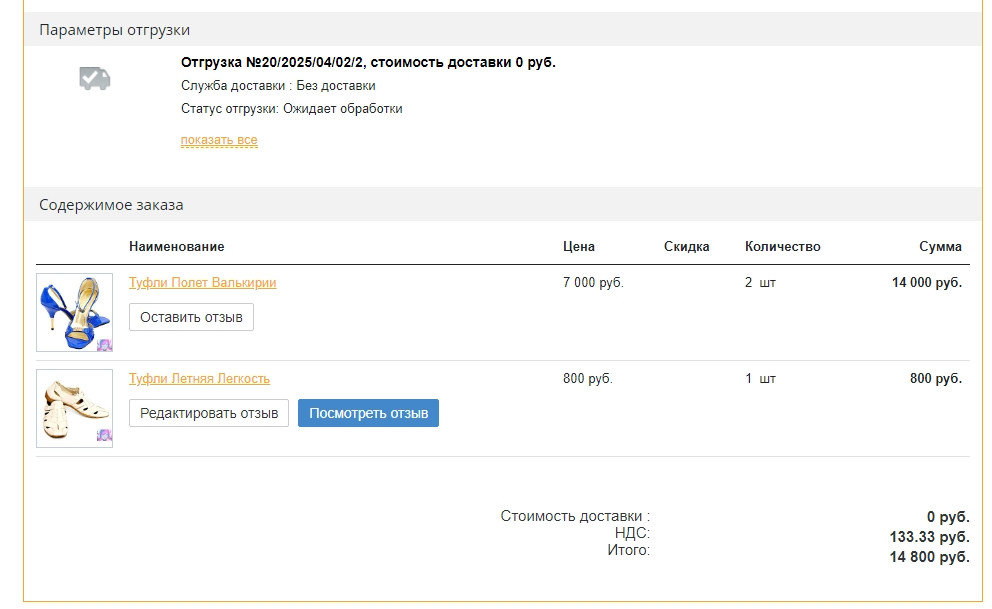
Task: Open the 'Туфли Полет Валькирии' product link
Action: [202, 283]
